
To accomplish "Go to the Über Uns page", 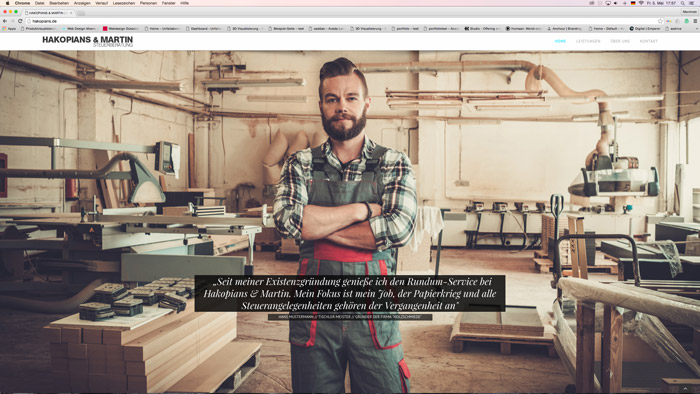I will [x=620, y=41].
